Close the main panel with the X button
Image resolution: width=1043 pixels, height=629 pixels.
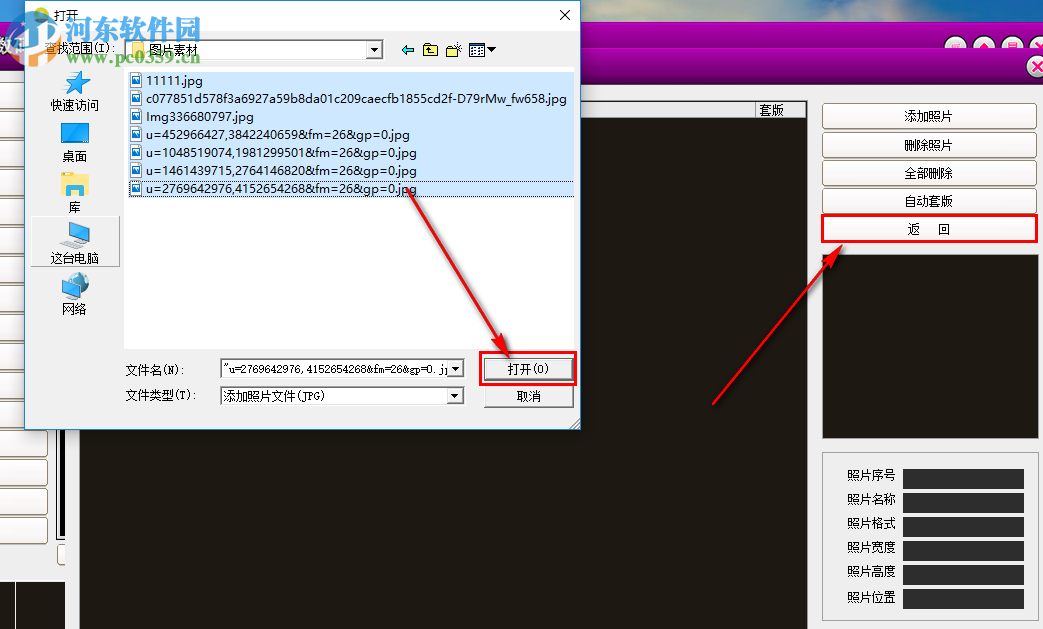1036,66
